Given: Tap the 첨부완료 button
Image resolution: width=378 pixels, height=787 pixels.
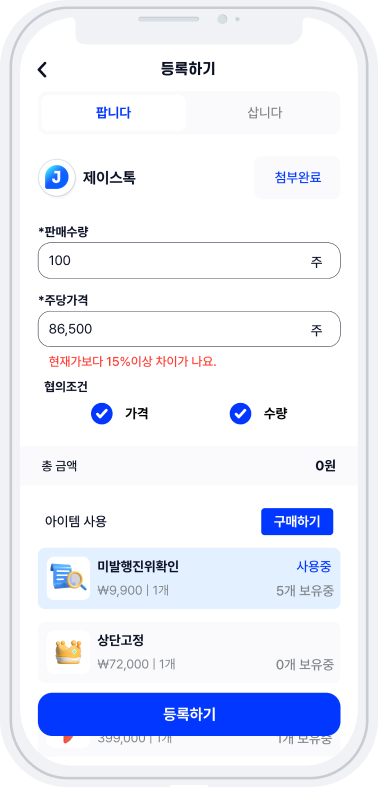Looking at the screenshot, I should (297, 178).
